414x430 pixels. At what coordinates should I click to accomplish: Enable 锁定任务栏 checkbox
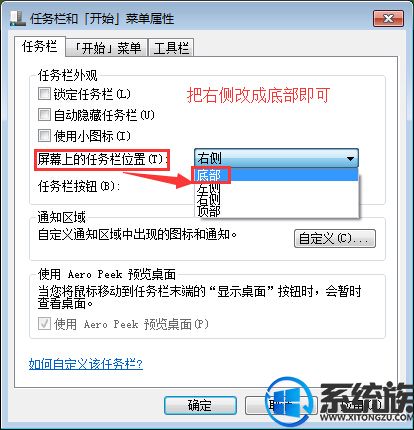click(x=44, y=94)
